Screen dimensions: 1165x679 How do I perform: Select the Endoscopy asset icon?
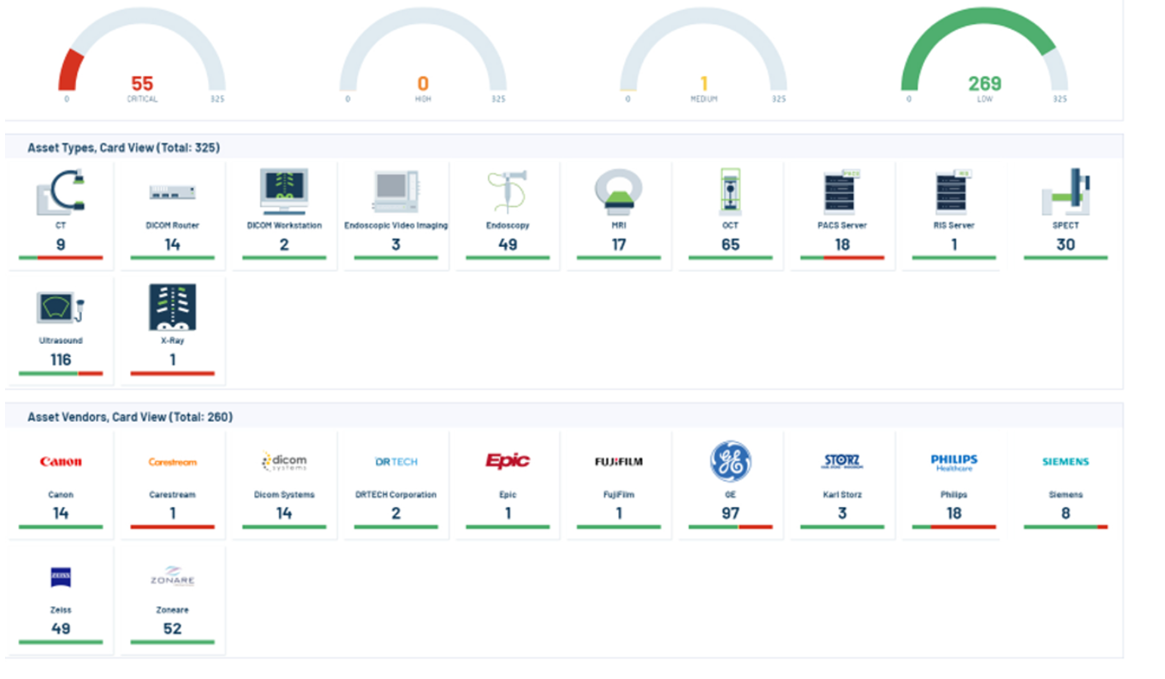point(507,192)
